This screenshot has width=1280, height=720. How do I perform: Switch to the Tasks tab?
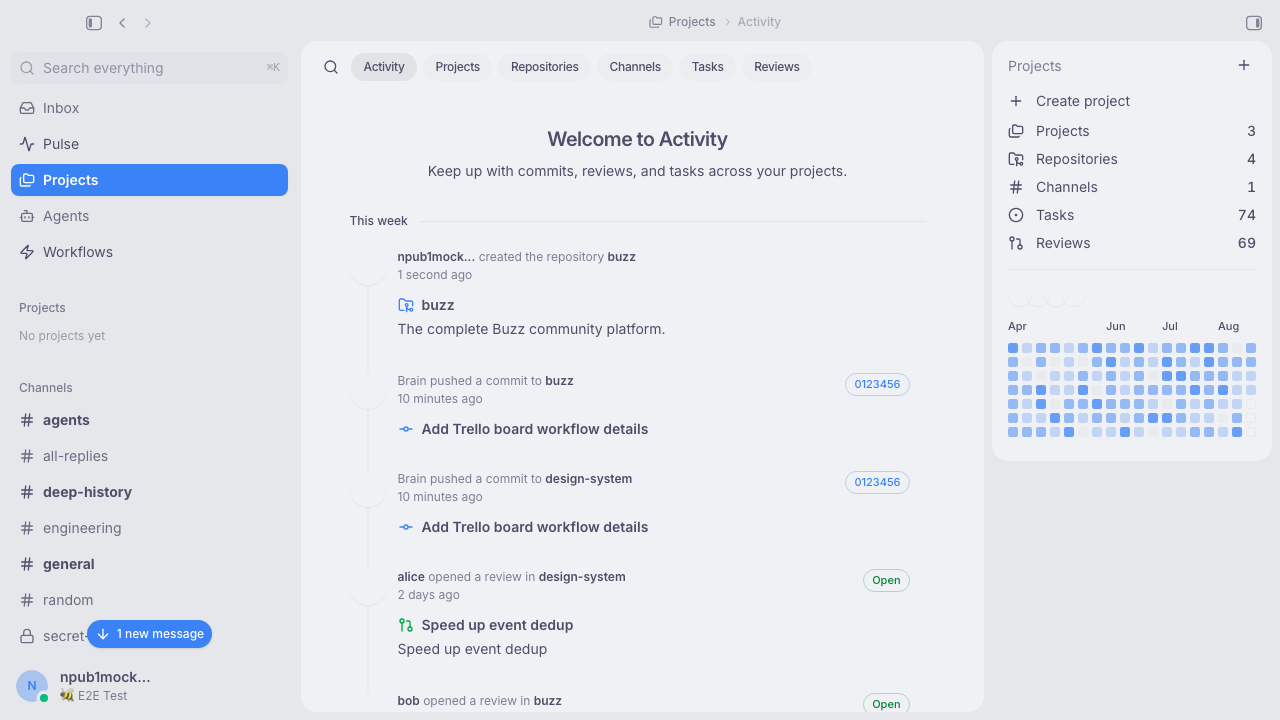coord(708,67)
